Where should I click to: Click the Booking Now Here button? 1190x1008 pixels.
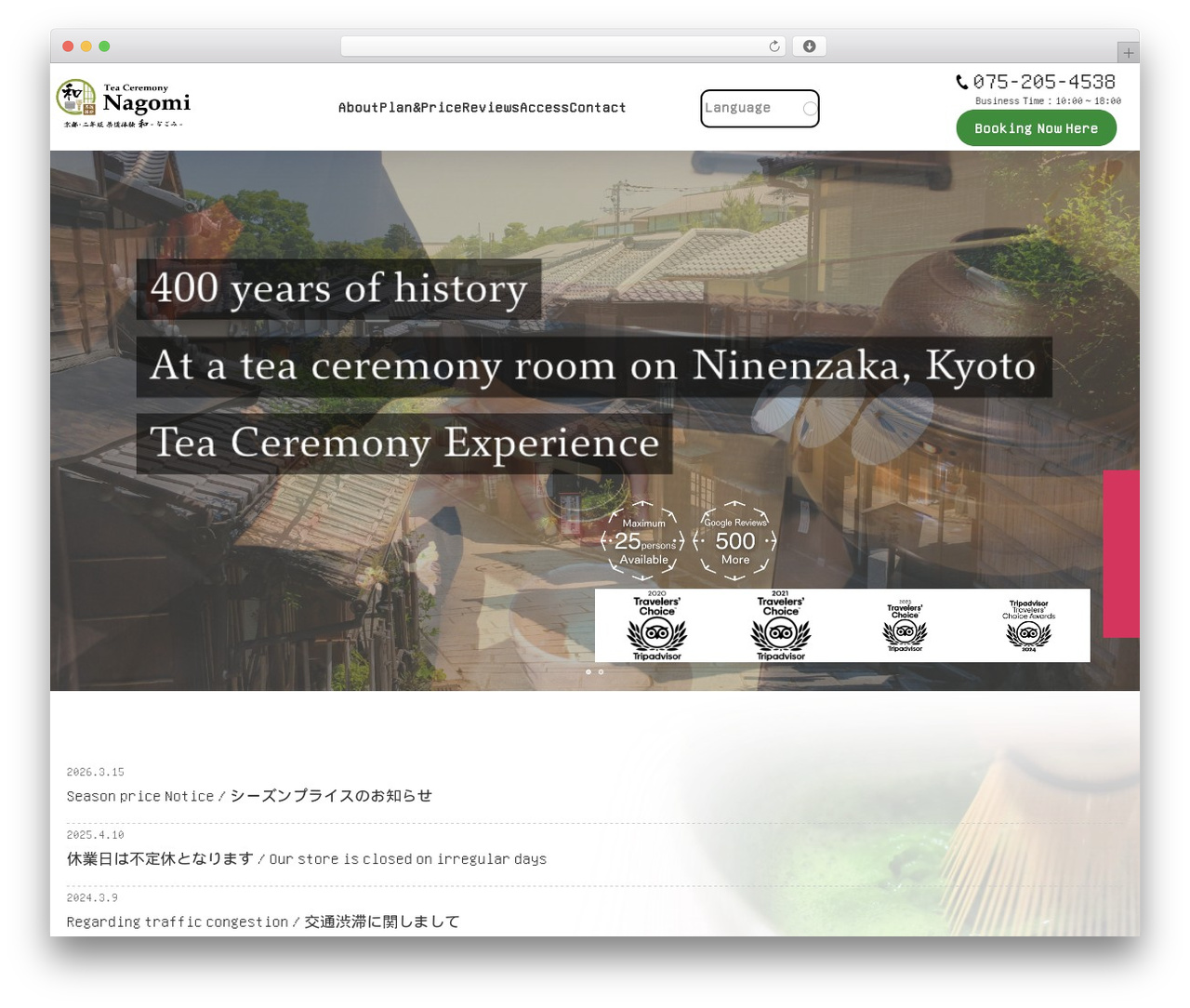pyautogui.click(x=1036, y=128)
